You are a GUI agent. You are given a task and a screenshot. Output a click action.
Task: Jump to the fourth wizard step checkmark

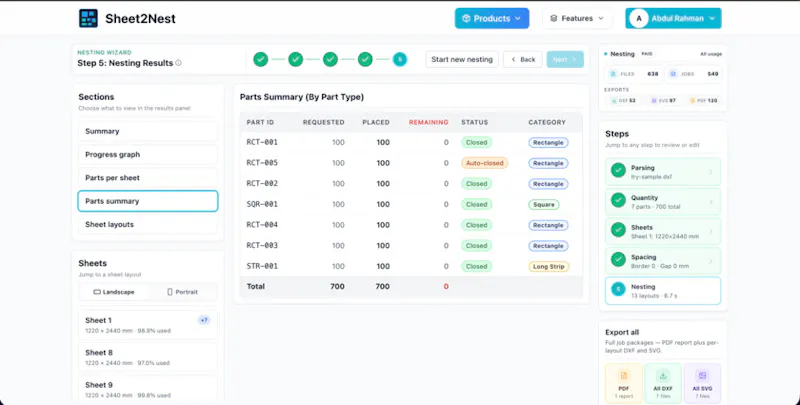[365, 59]
